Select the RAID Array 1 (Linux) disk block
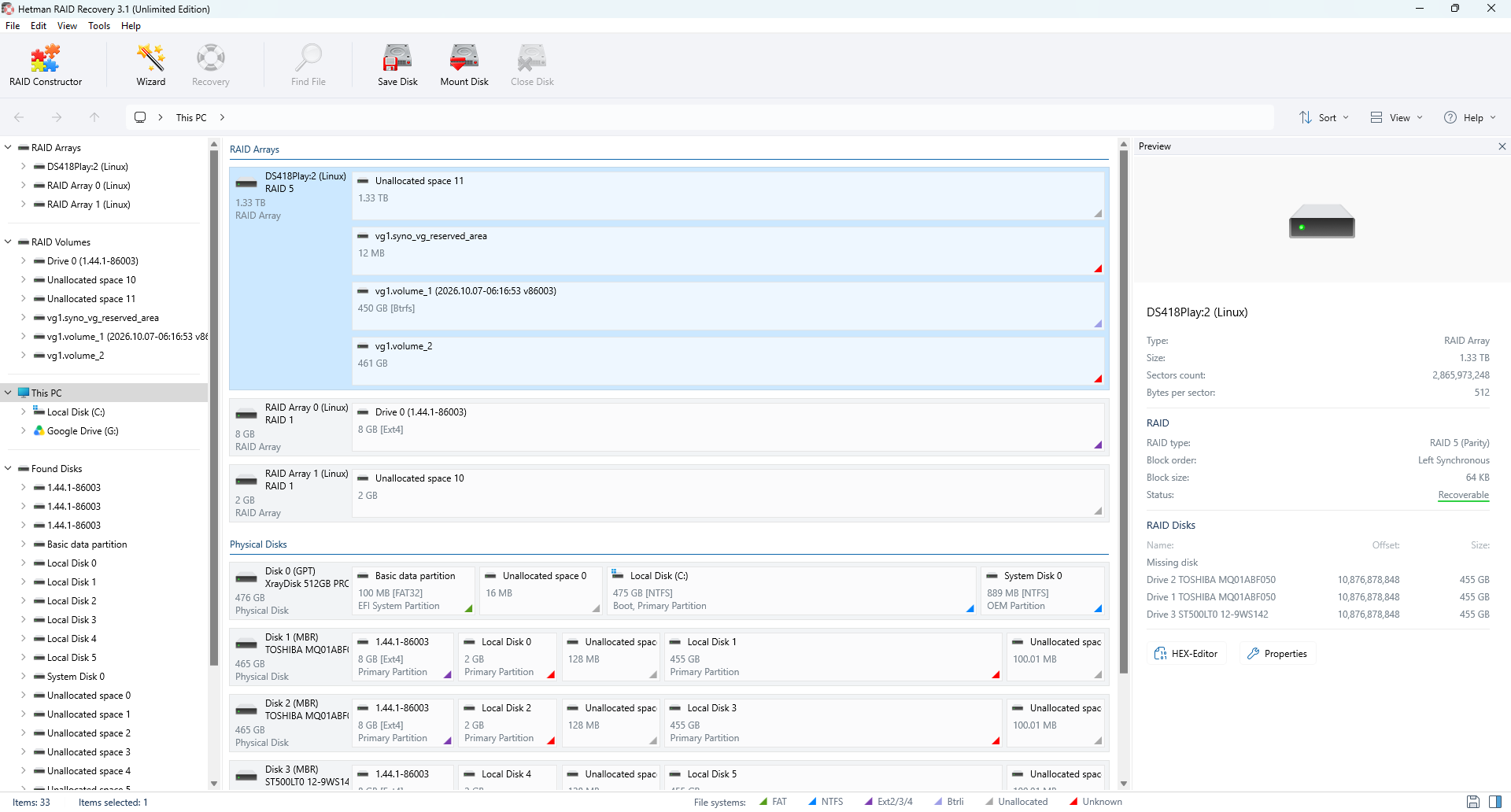The image size is (1511, 812). (669, 493)
